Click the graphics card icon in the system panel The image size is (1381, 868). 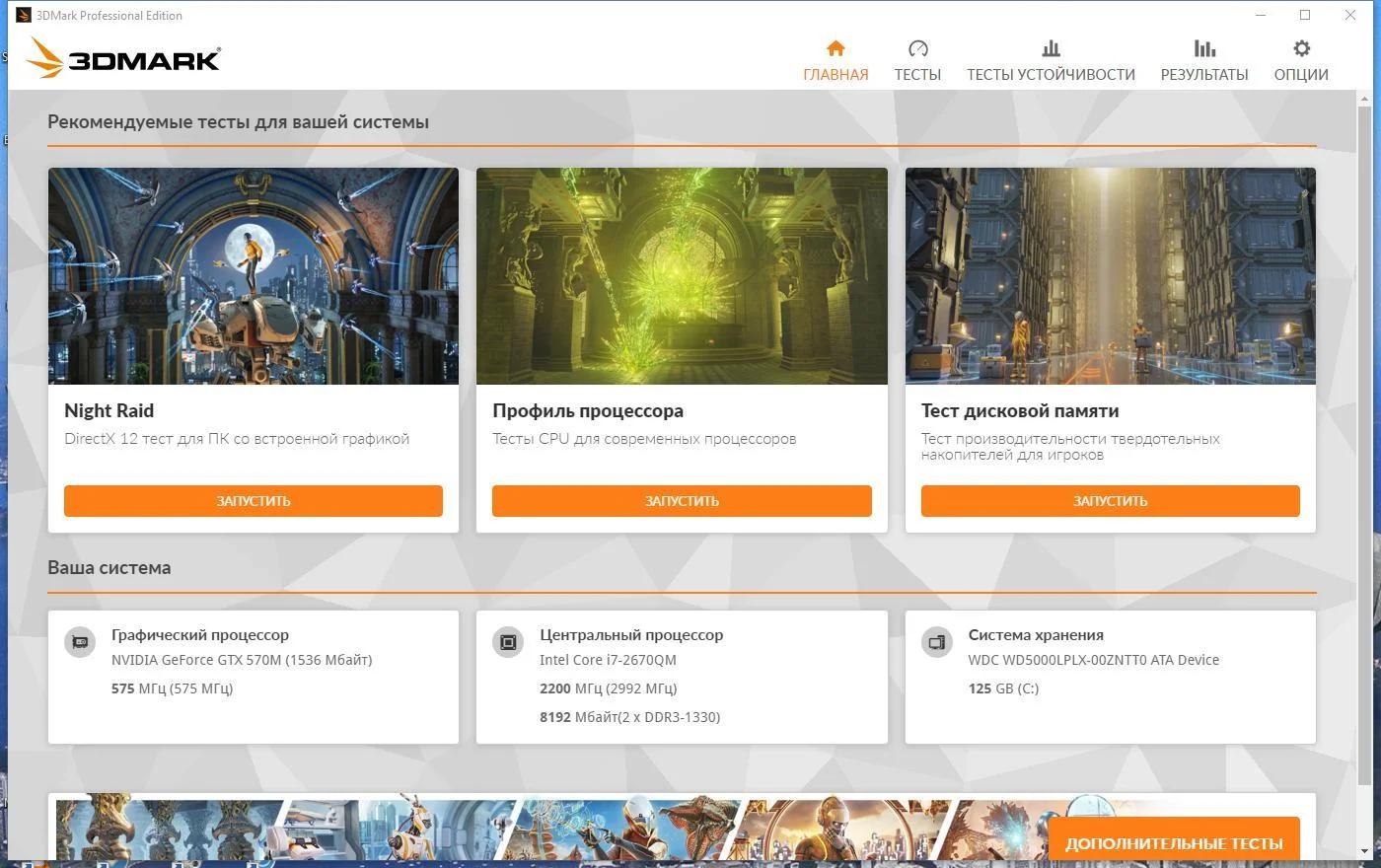click(80, 642)
